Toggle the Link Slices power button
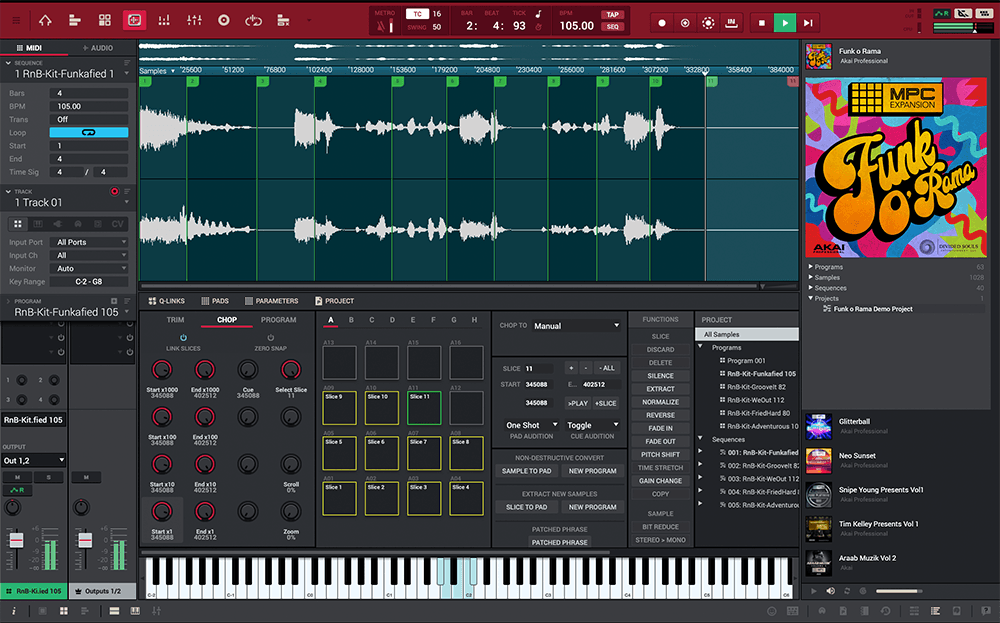1000x623 pixels. tap(183, 338)
